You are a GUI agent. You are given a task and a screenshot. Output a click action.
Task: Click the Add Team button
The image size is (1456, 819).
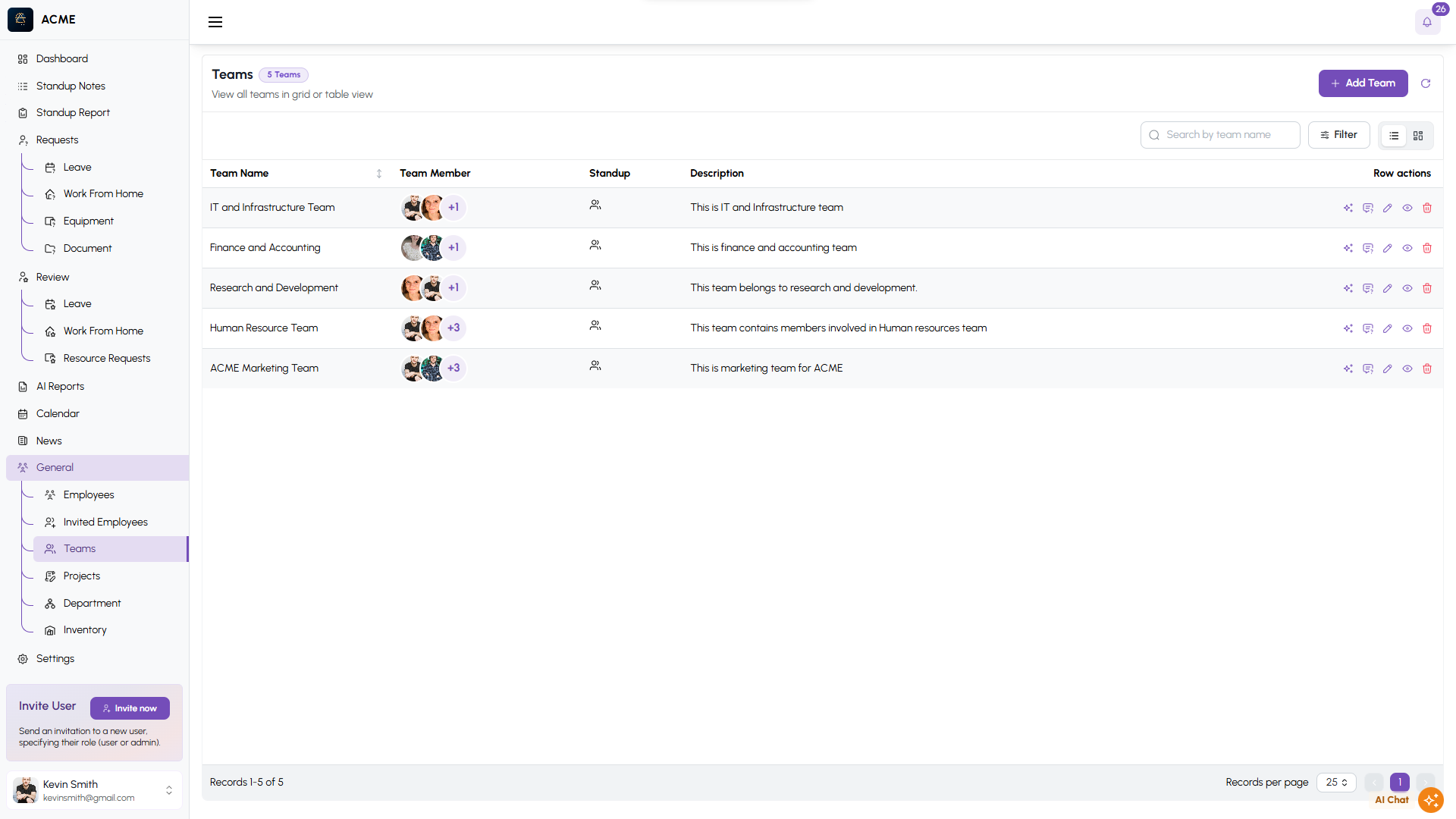click(1363, 83)
